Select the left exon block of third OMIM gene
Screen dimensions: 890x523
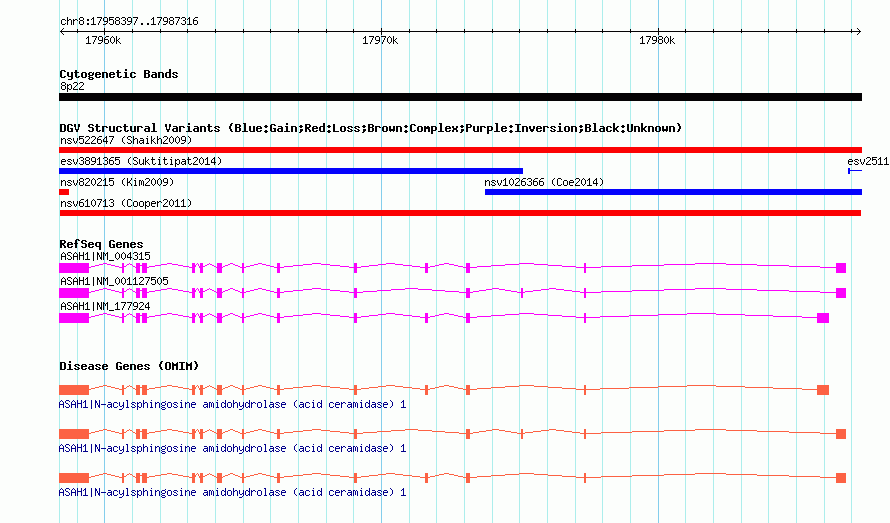(74, 478)
